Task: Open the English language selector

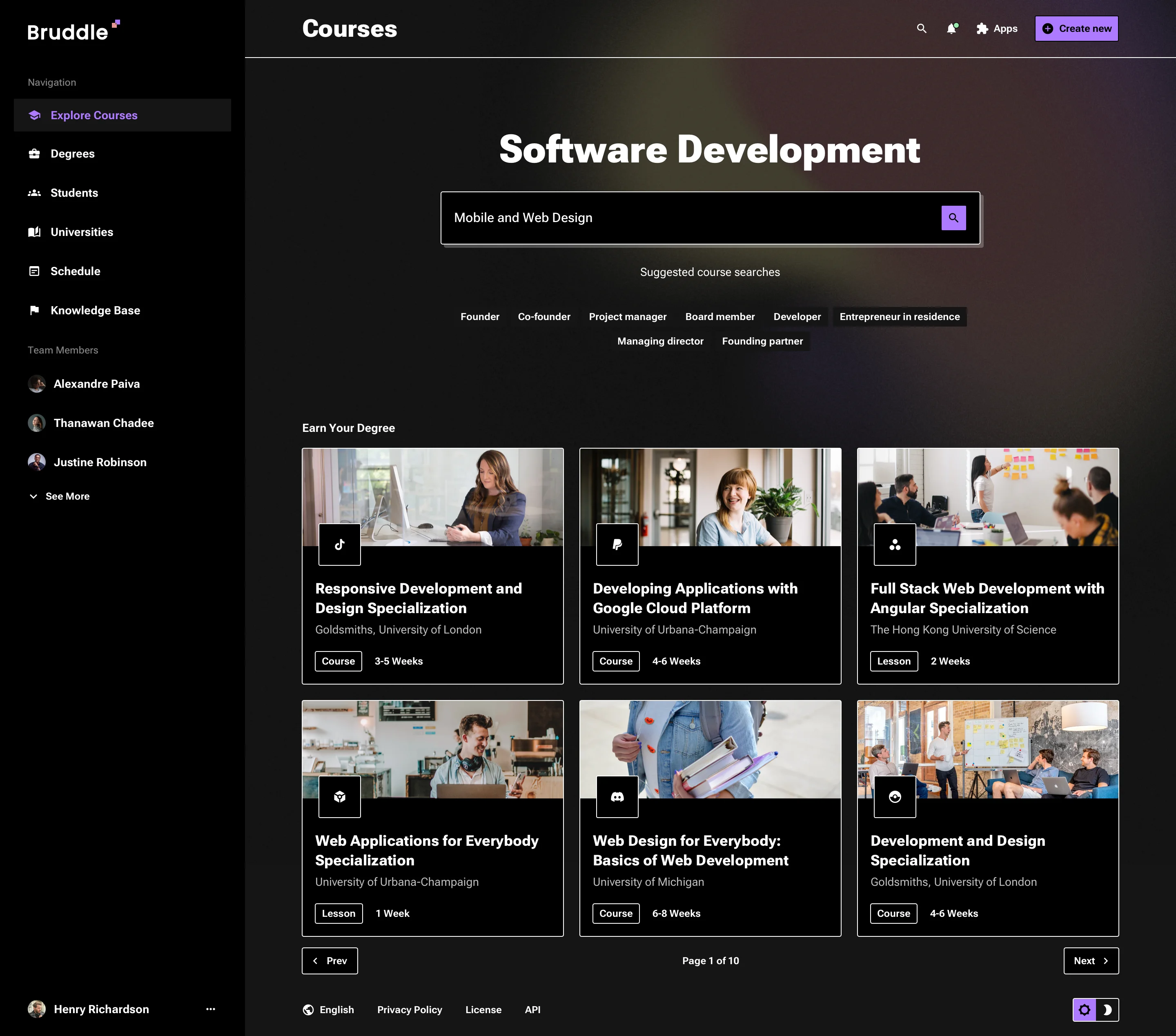Action: (329, 1009)
